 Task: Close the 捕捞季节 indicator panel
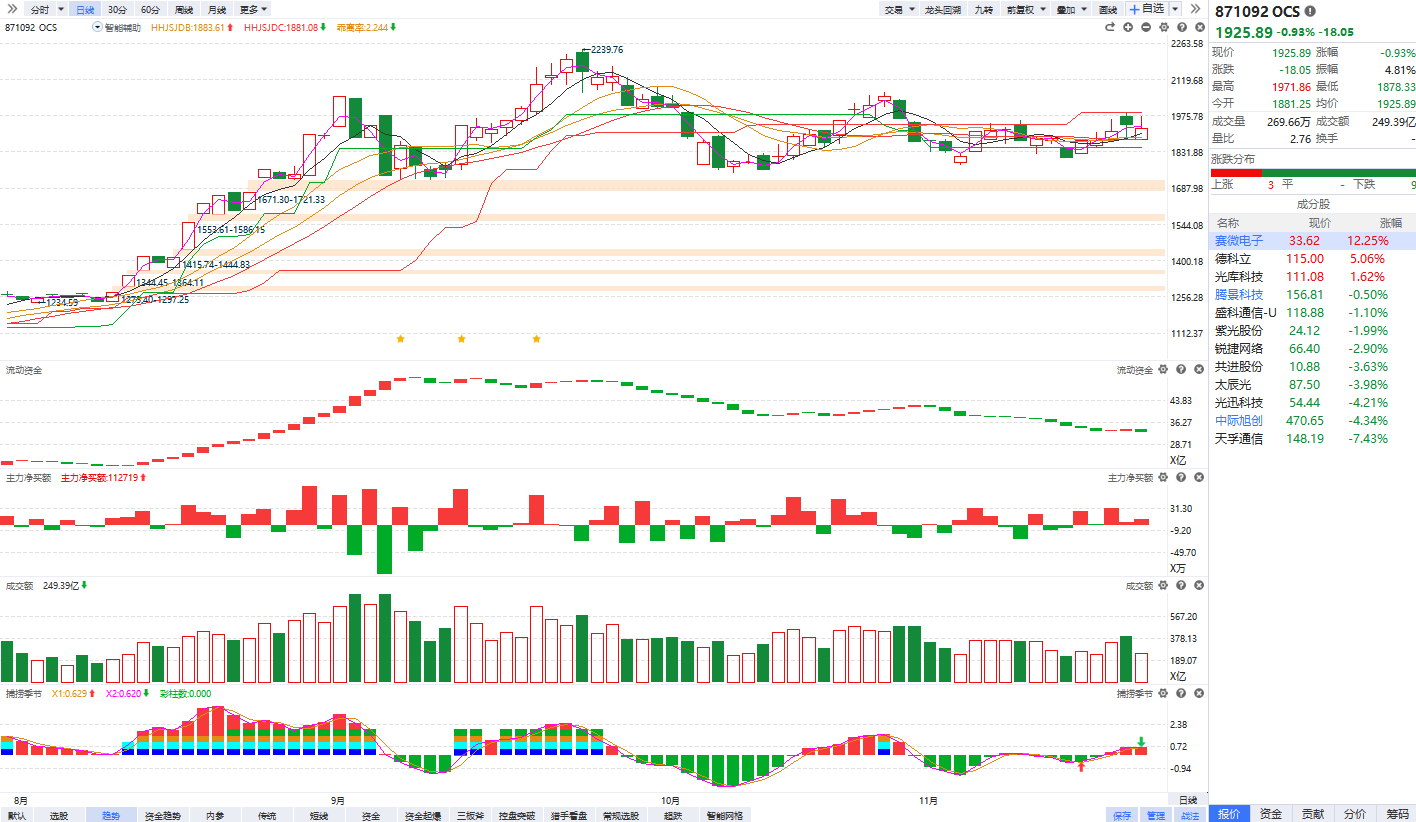tap(1199, 693)
